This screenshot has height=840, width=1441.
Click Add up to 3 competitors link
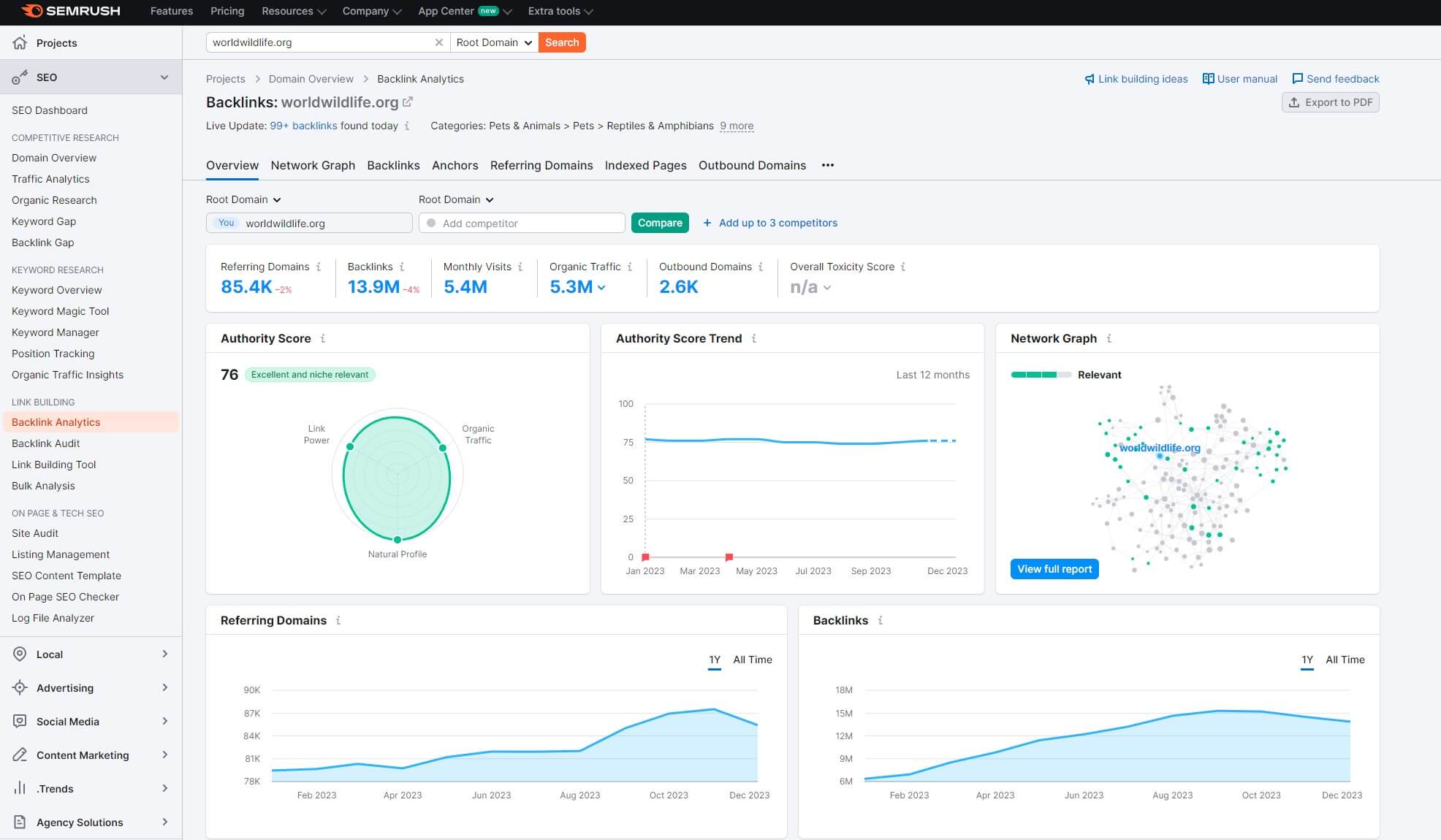tap(770, 223)
